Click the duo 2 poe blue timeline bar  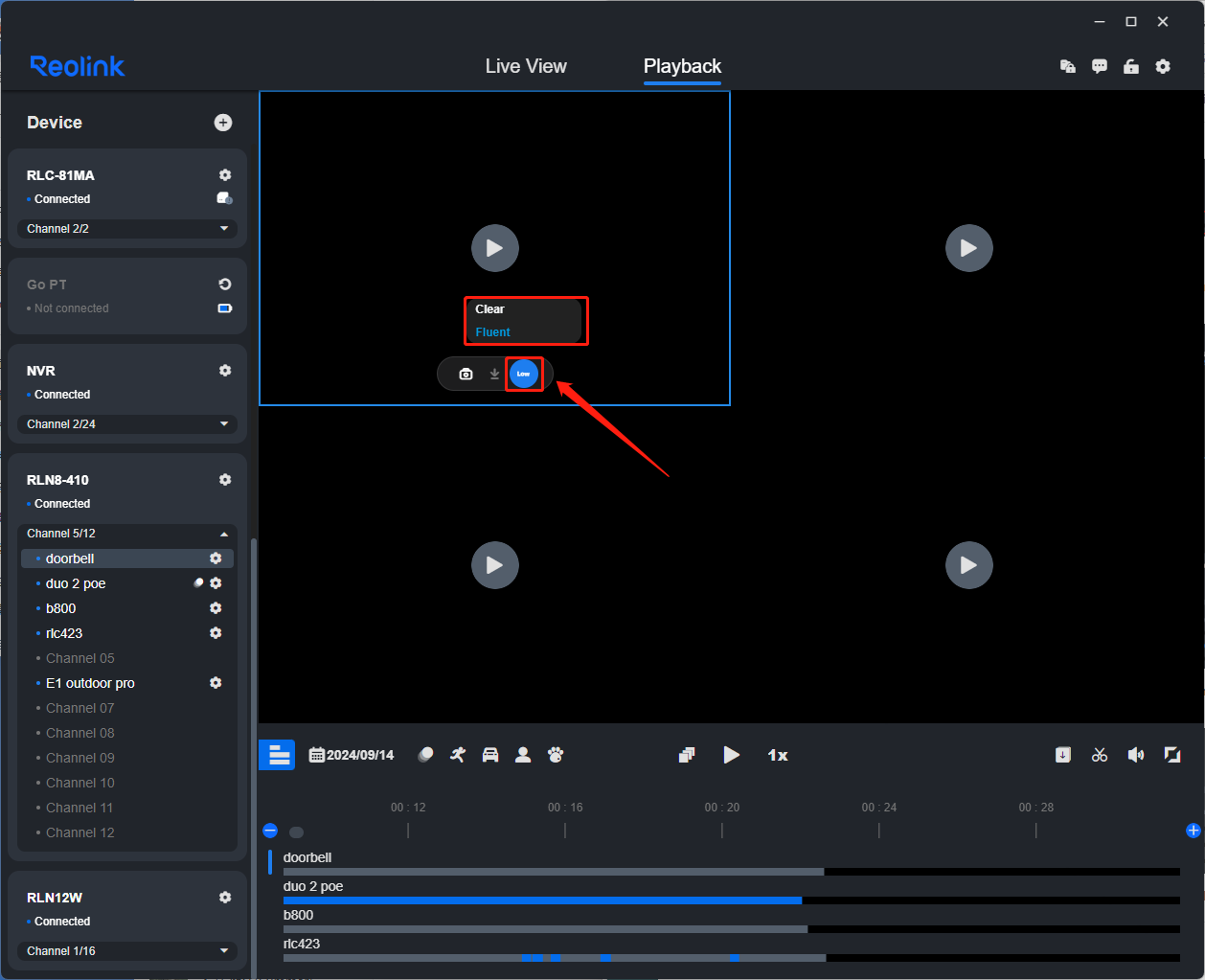pyautogui.click(x=542, y=900)
